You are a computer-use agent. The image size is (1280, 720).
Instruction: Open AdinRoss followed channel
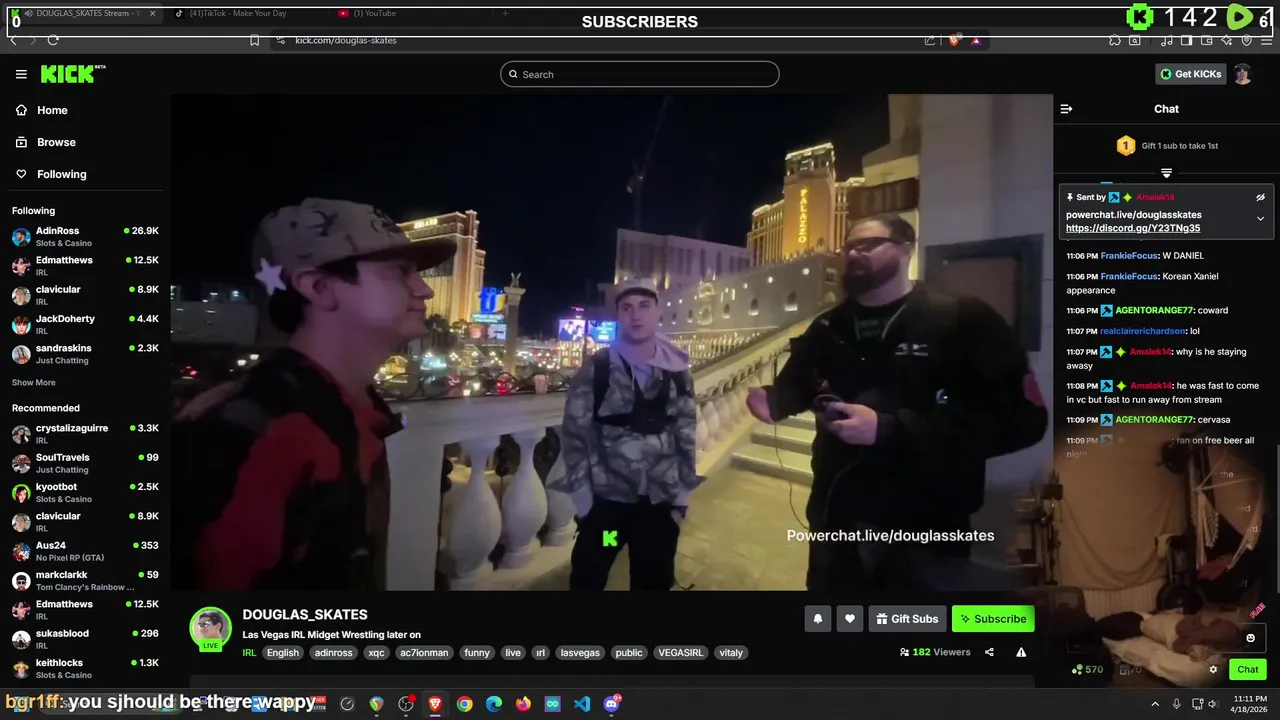(85, 236)
